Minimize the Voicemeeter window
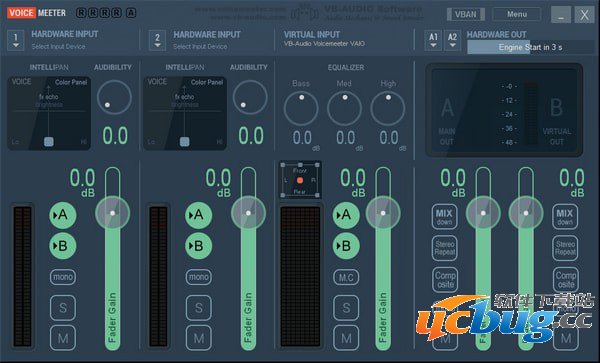Viewport: 600px width, 363px height. tap(561, 15)
